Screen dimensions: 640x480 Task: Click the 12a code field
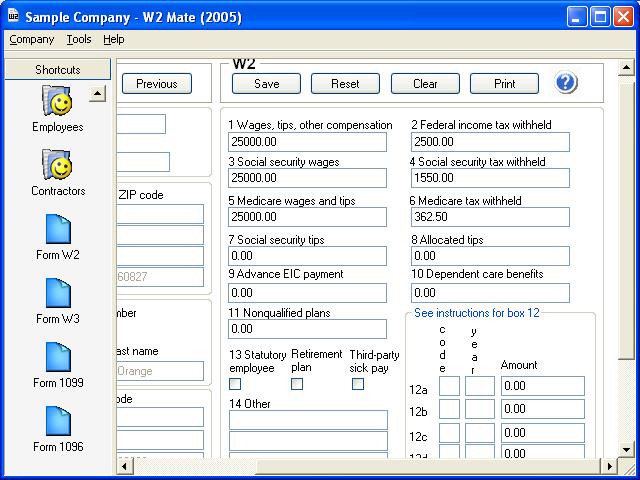tap(449, 386)
